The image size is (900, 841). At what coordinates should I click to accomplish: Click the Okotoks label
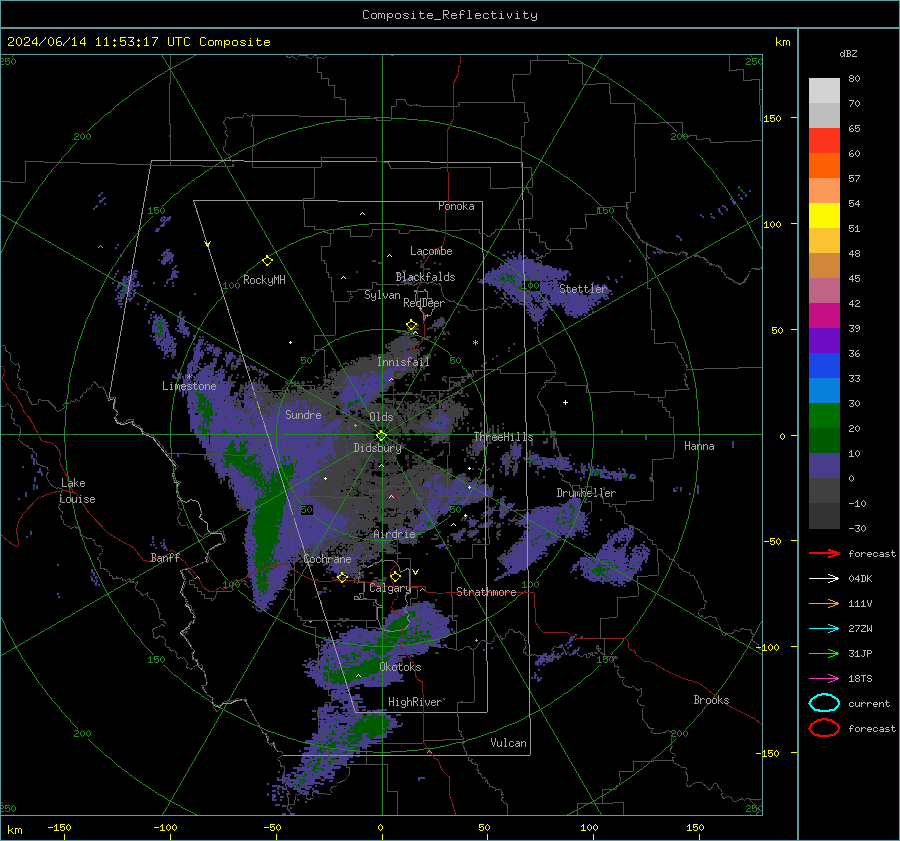[x=400, y=667]
